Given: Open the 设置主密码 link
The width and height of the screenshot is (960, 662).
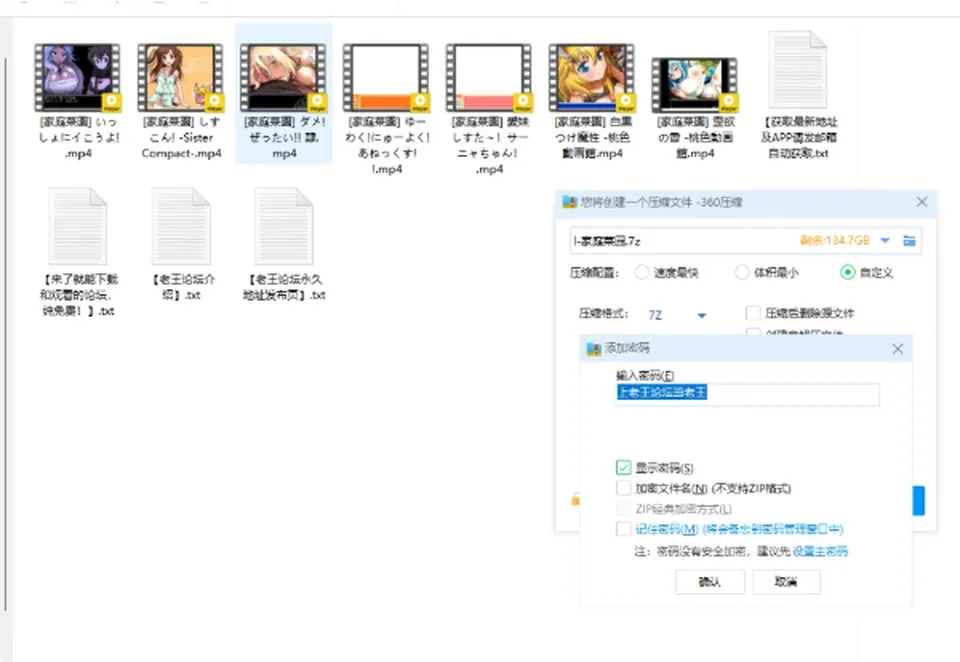Looking at the screenshot, I should pyautogui.click(x=820, y=551).
